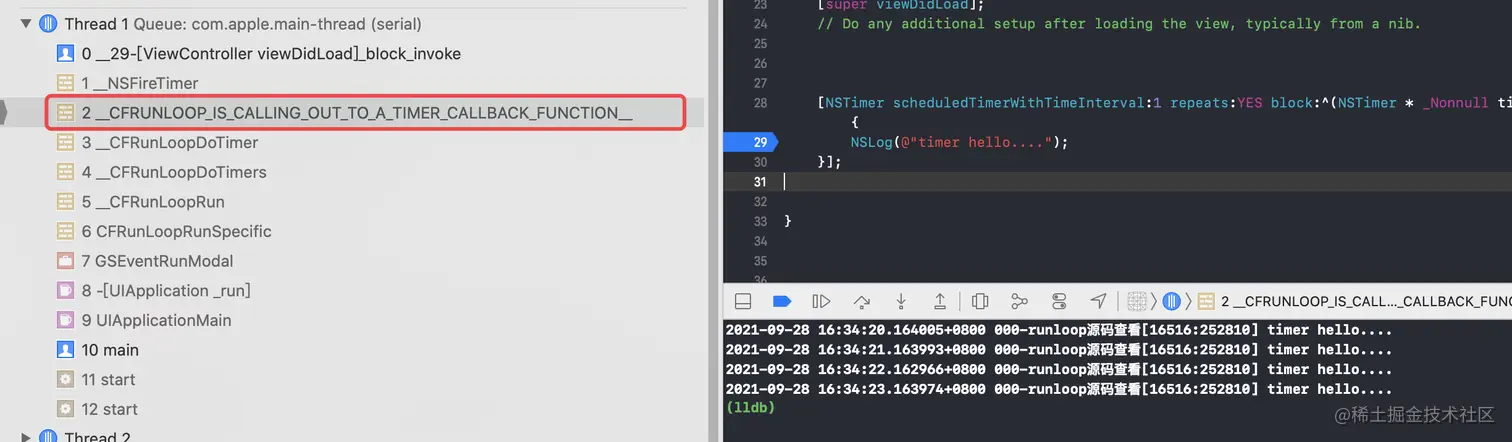1512x442 pixels.
Task: Click the Step Out icon
Action: (940, 301)
